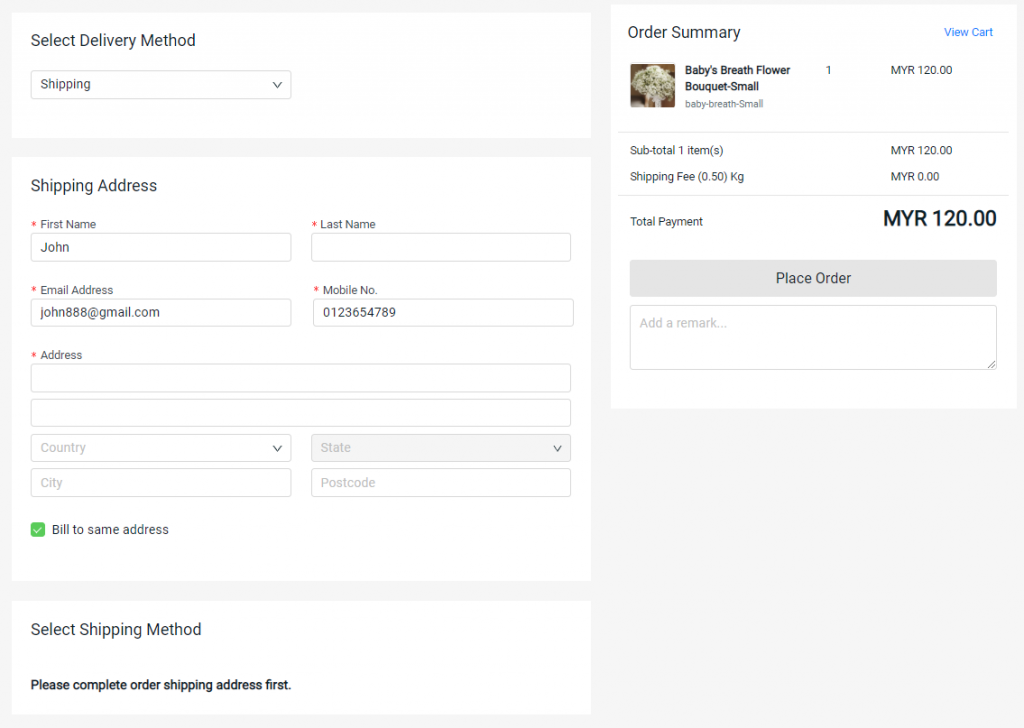Click the Order Summary heading
1024x728 pixels.
click(684, 33)
